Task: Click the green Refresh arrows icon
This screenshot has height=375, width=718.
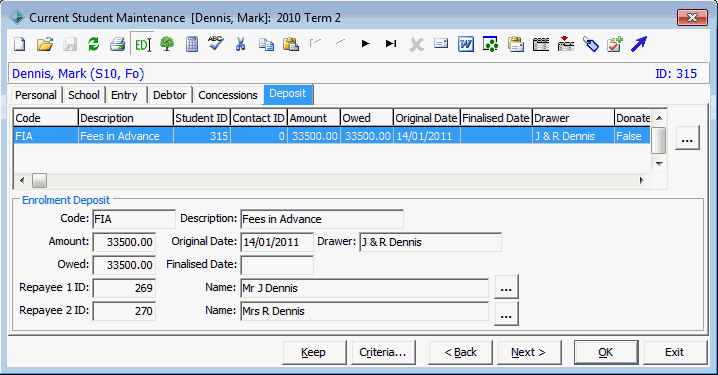Action: 93,44
